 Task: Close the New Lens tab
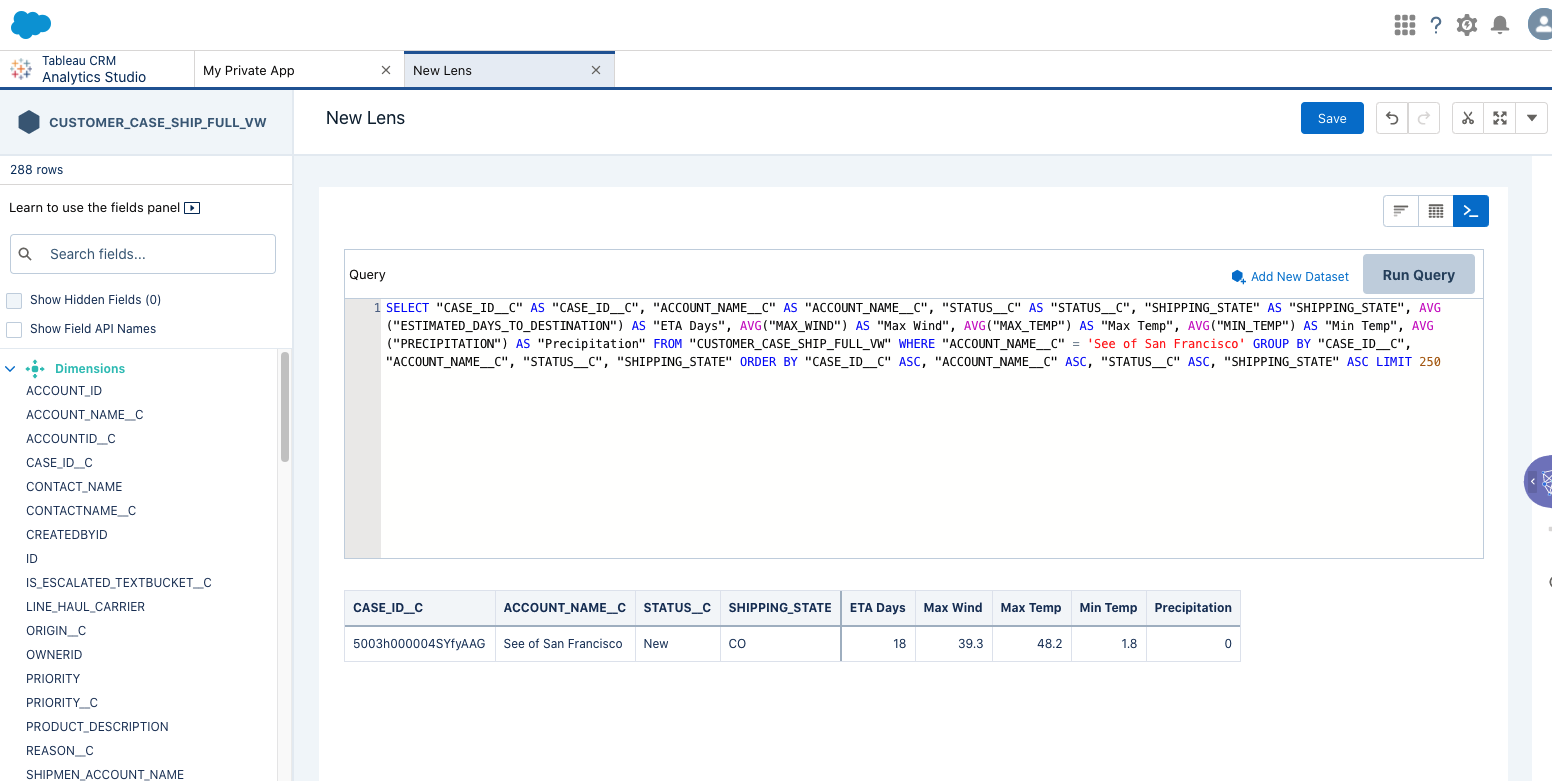596,70
